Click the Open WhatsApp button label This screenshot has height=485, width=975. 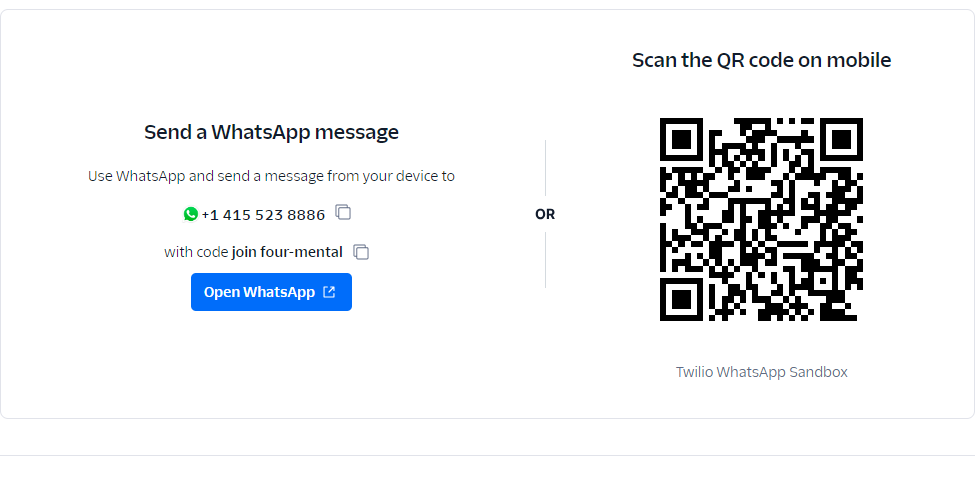(259, 292)
